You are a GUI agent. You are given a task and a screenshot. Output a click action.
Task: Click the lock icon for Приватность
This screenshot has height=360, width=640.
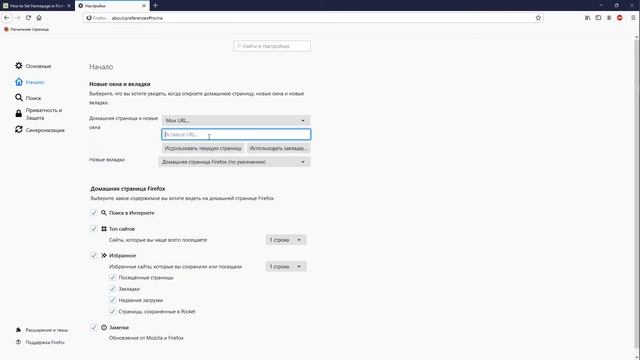19,113
